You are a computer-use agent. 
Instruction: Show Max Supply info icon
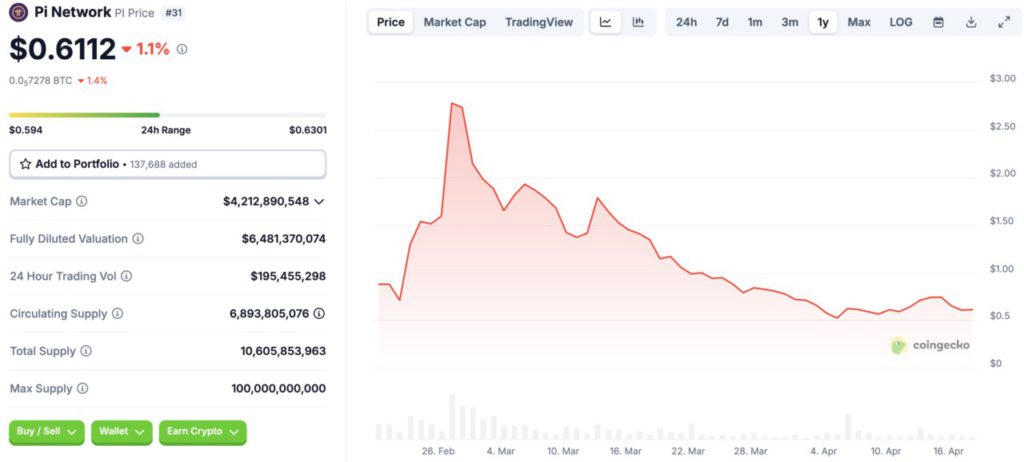coord(82,388)
